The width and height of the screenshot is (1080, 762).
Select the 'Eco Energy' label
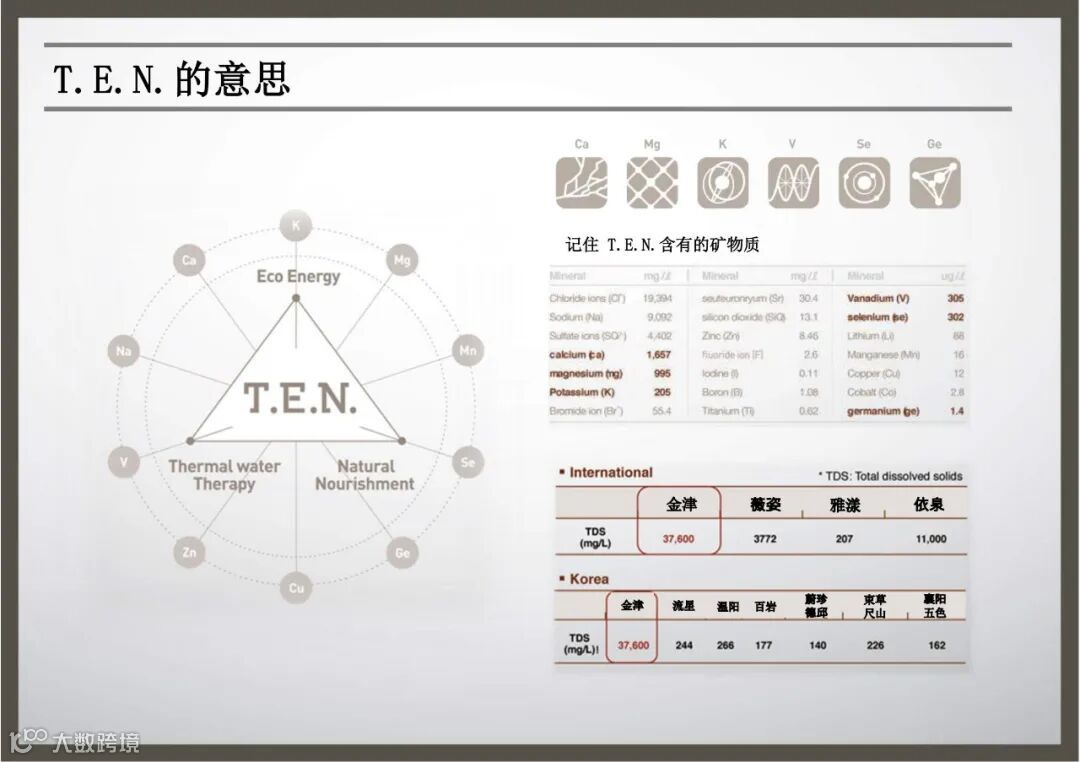coord(298,276)
